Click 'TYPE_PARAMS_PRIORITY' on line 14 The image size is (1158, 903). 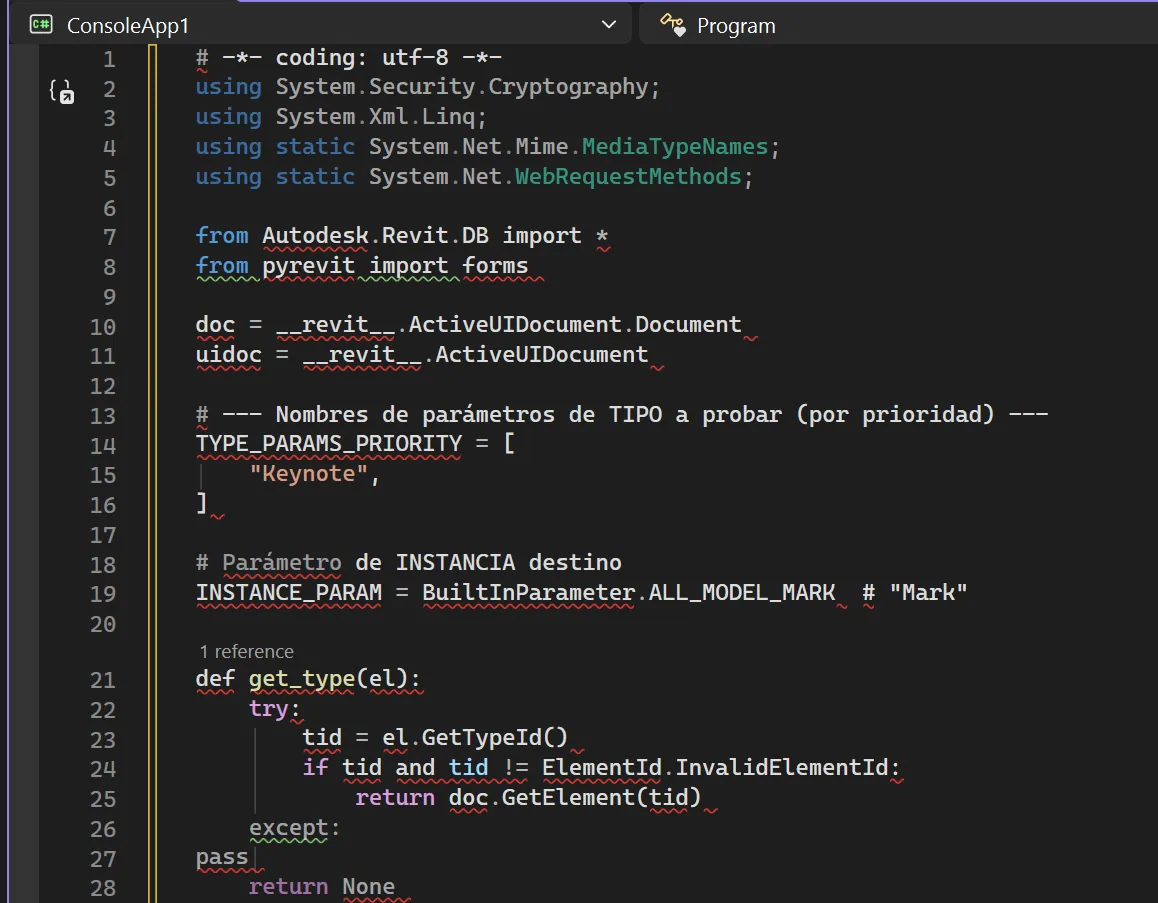click(329, 444)
